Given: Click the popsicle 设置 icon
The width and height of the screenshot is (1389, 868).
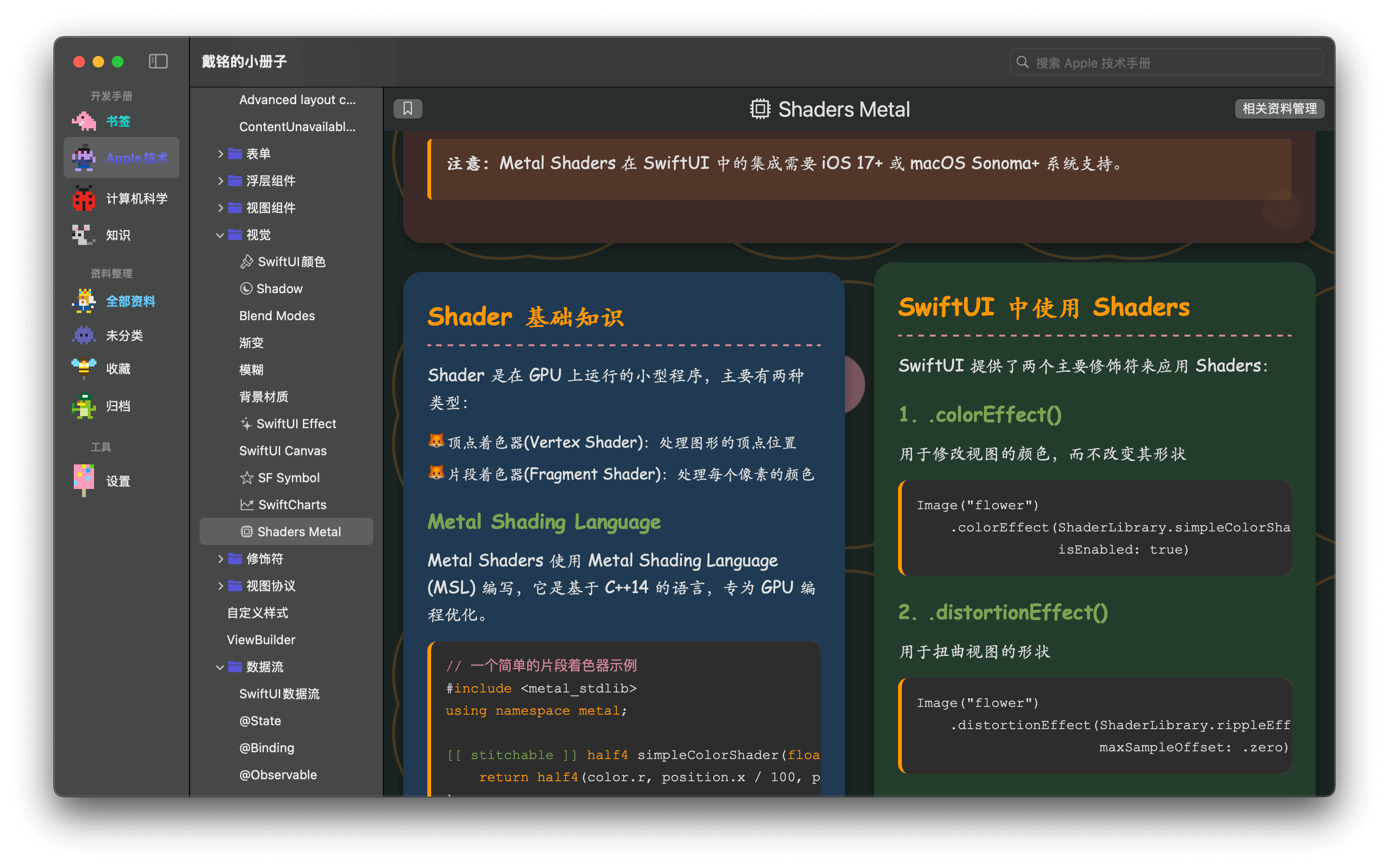Looking at the screenshot, I should 84,480.
